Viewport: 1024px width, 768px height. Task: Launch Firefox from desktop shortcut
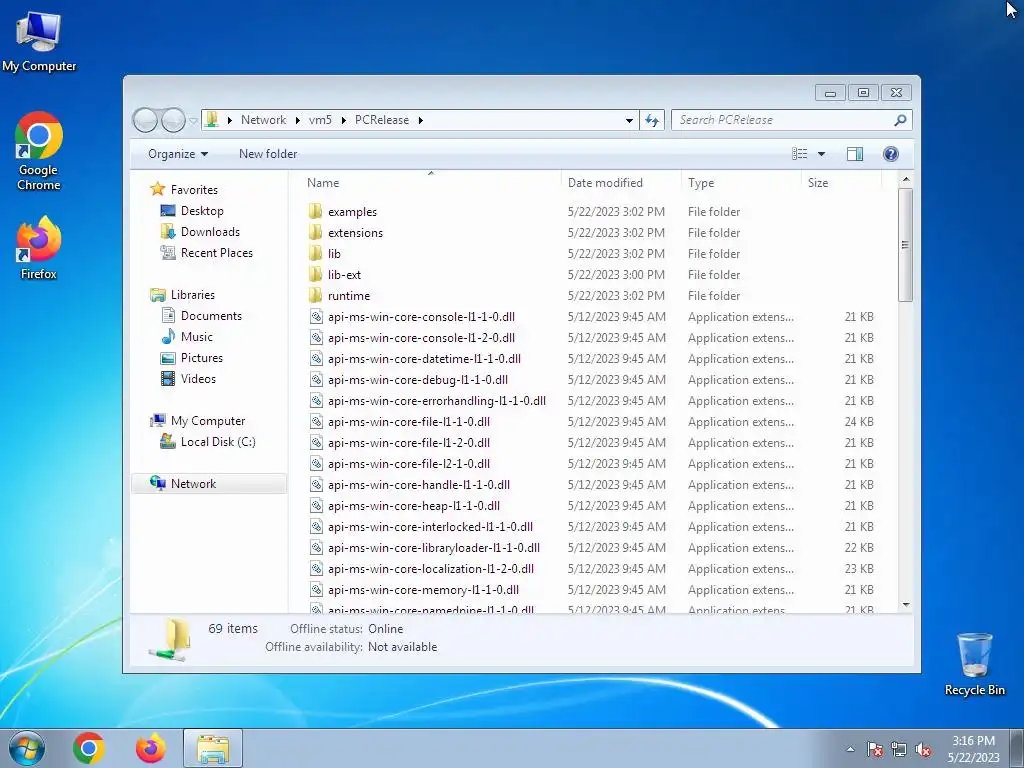pyautogui.click(x=39, y=248)
